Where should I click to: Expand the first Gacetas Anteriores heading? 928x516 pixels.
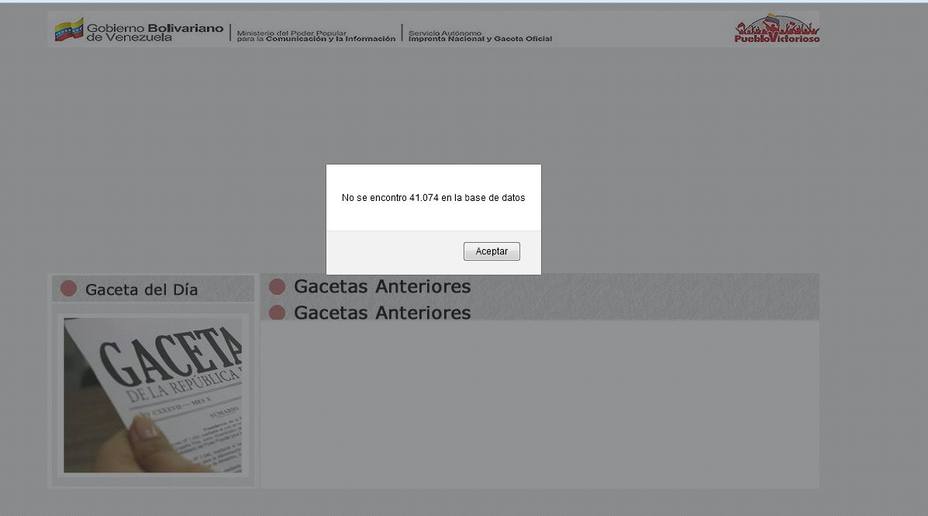382,287
